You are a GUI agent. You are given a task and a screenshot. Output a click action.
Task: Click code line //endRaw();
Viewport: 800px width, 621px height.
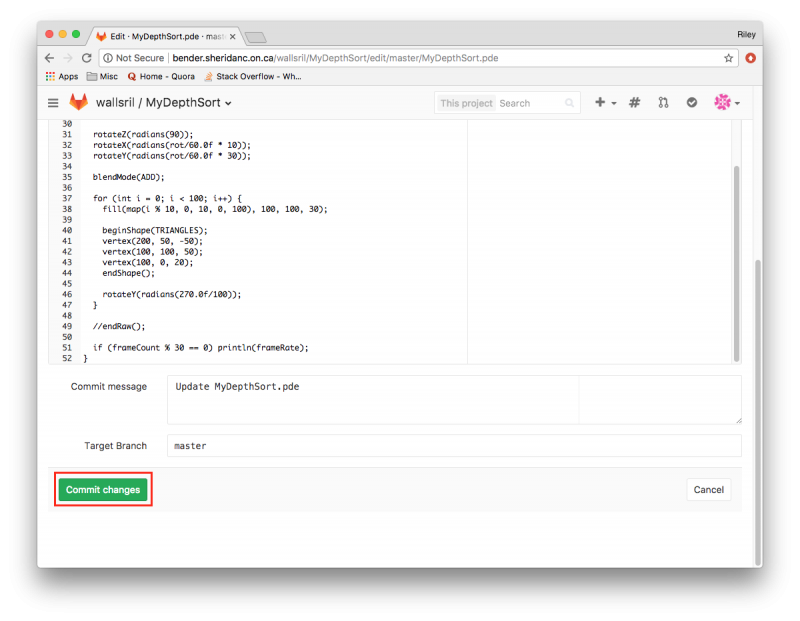click(x=119, y=326)
